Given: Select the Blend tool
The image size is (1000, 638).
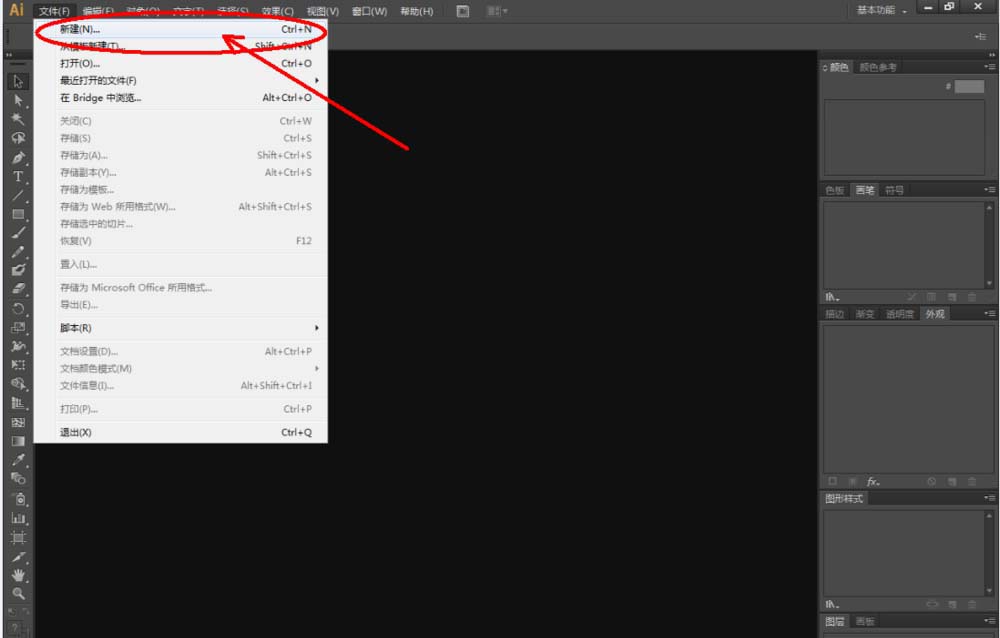Looking at the screenshot, I should coord(18,478).
